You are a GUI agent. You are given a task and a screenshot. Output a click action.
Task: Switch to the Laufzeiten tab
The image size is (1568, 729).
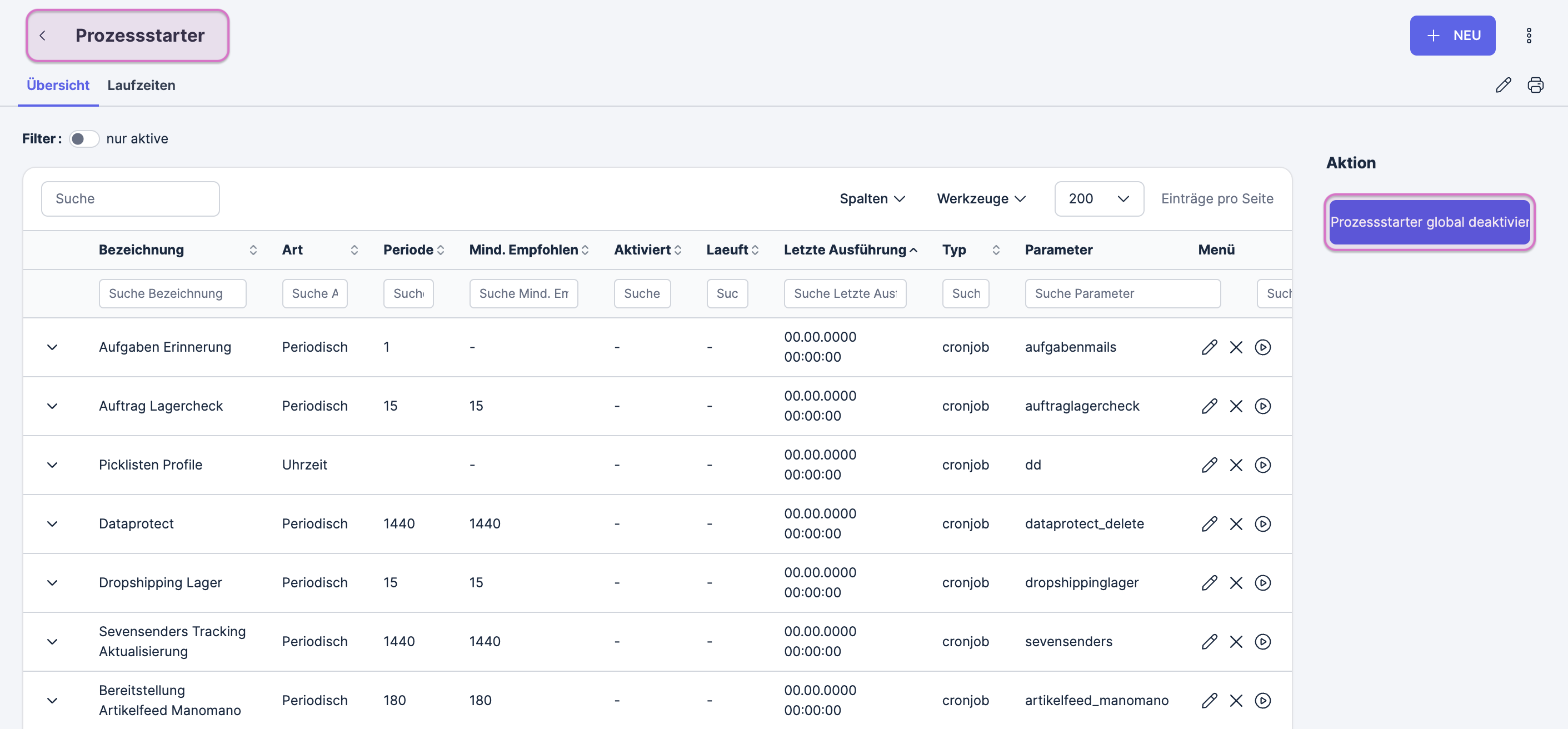(141, 85)
